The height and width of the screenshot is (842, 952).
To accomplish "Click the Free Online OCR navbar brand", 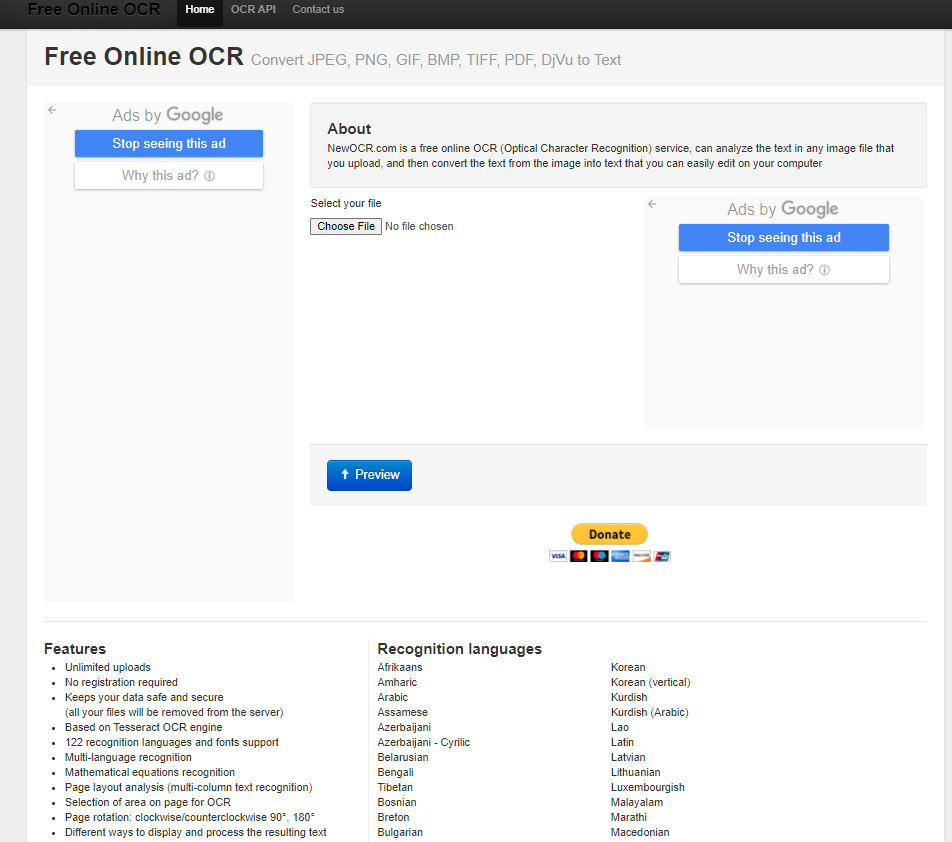I will point(94,9).
